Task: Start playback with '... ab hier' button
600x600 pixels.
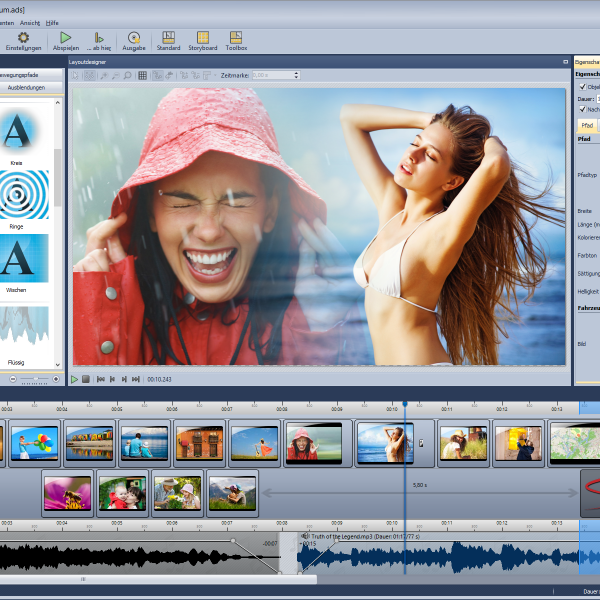Action: [99, 41]
